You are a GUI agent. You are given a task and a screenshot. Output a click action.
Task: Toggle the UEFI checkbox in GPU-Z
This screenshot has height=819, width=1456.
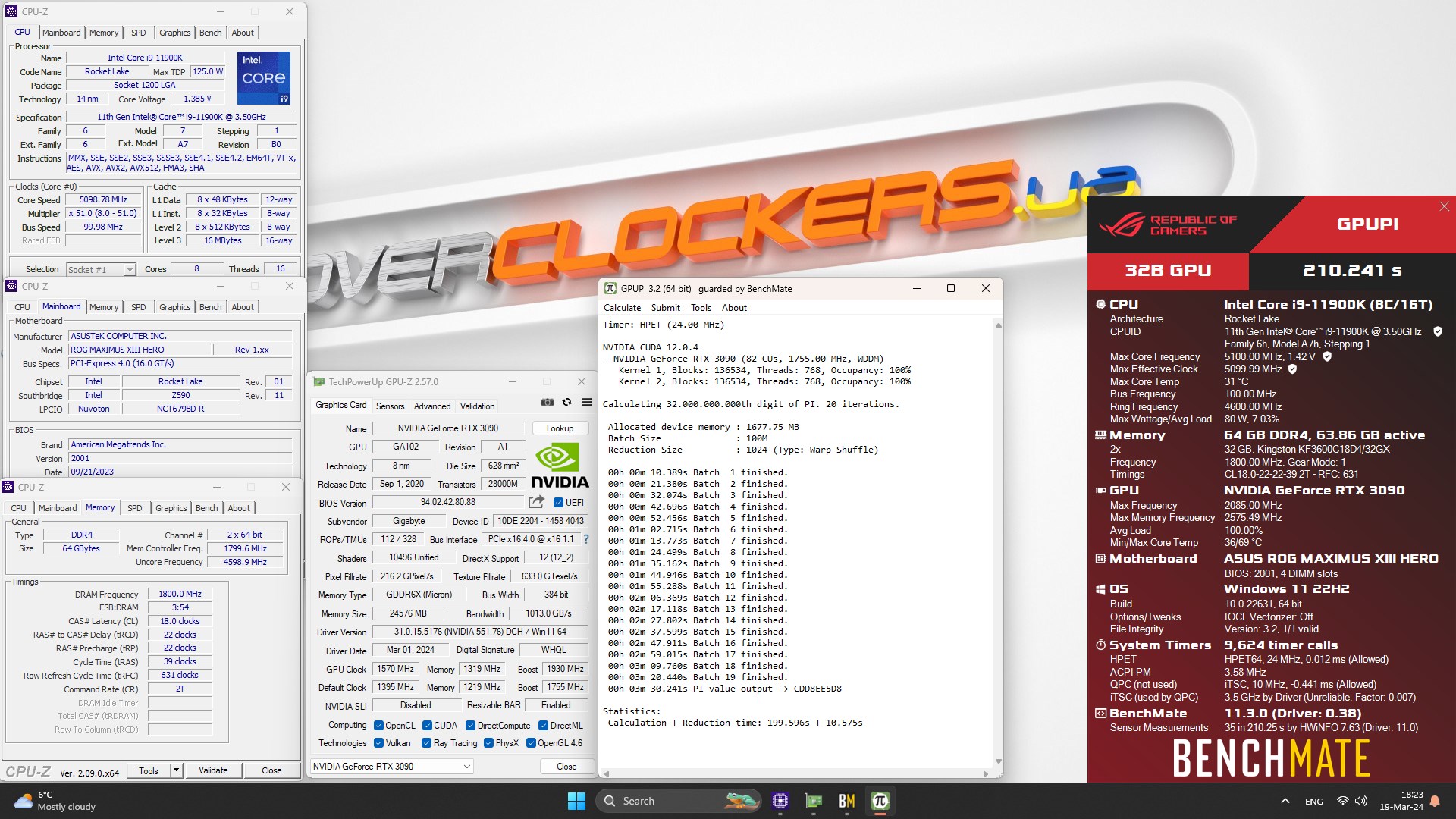558,502
